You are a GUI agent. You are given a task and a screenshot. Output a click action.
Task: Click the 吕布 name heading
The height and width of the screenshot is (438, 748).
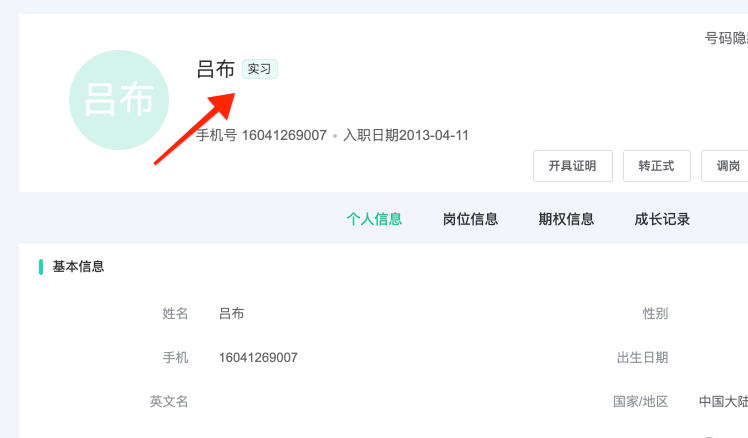(216, 69)
